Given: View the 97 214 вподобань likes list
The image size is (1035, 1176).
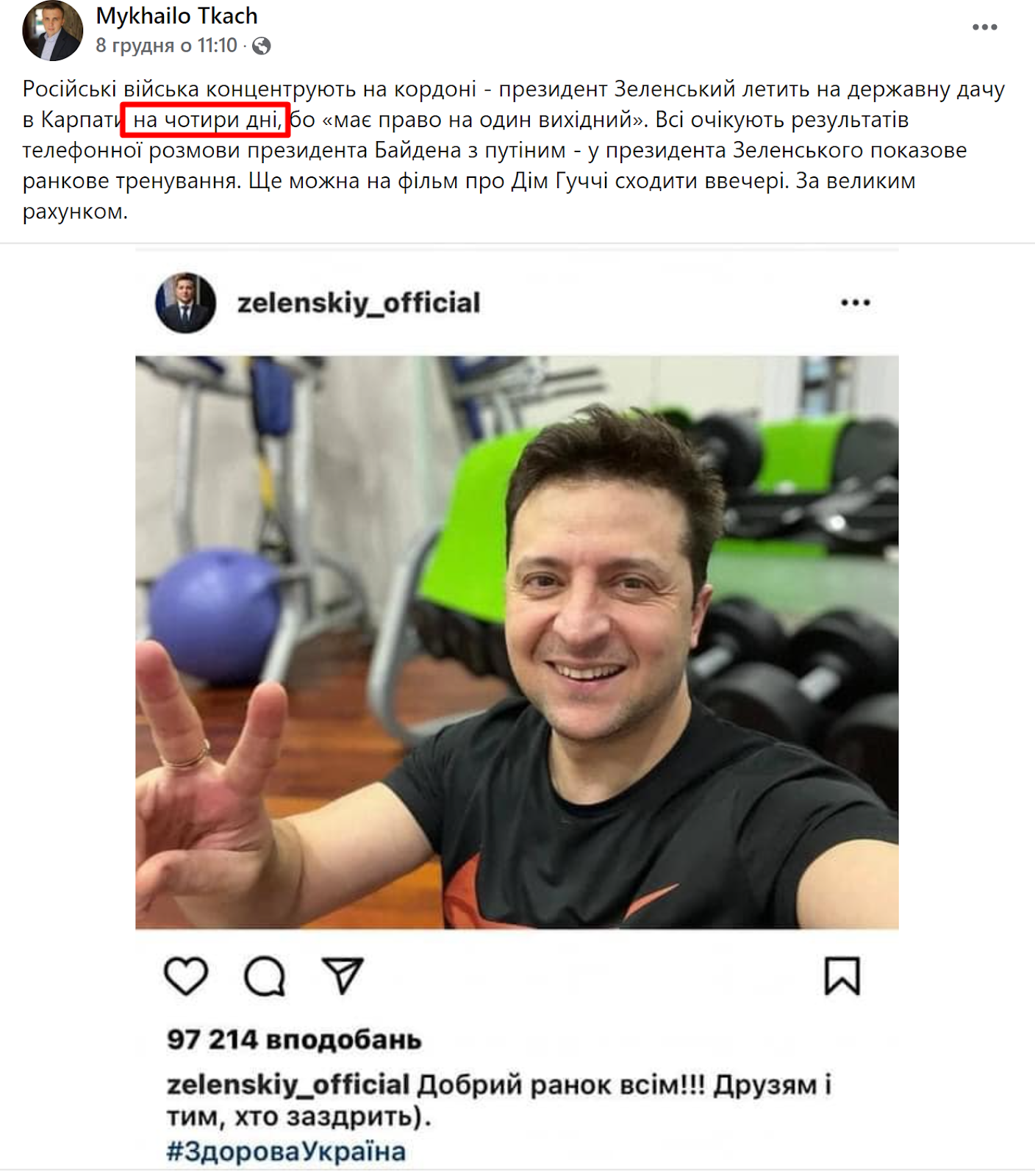Looking at the screenshot, I should pos(294,1039).
